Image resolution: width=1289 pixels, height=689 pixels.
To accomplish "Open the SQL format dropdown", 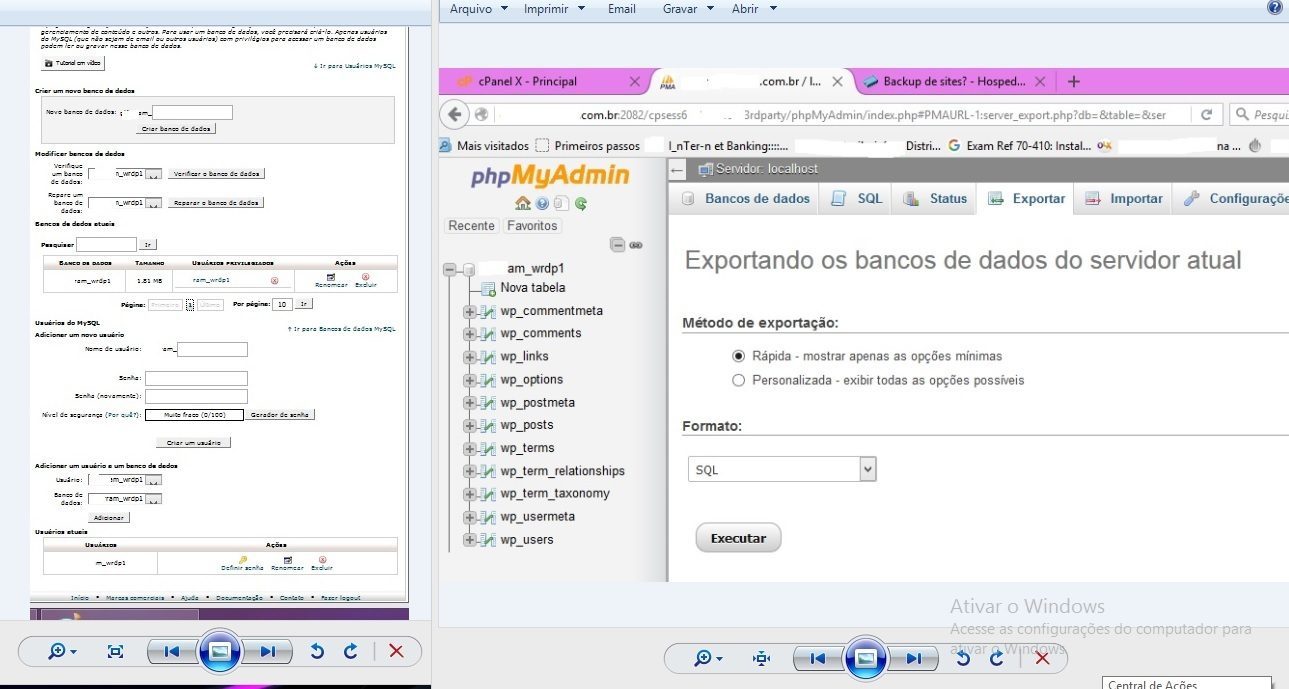I will click(782, 470).
